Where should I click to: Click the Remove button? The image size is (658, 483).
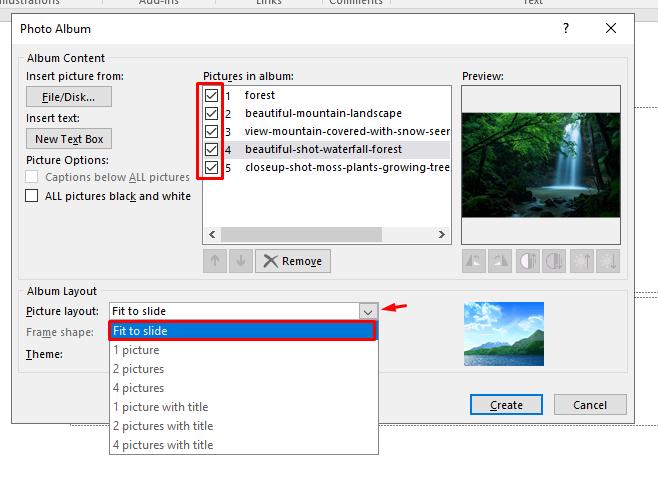pos(293,261)
